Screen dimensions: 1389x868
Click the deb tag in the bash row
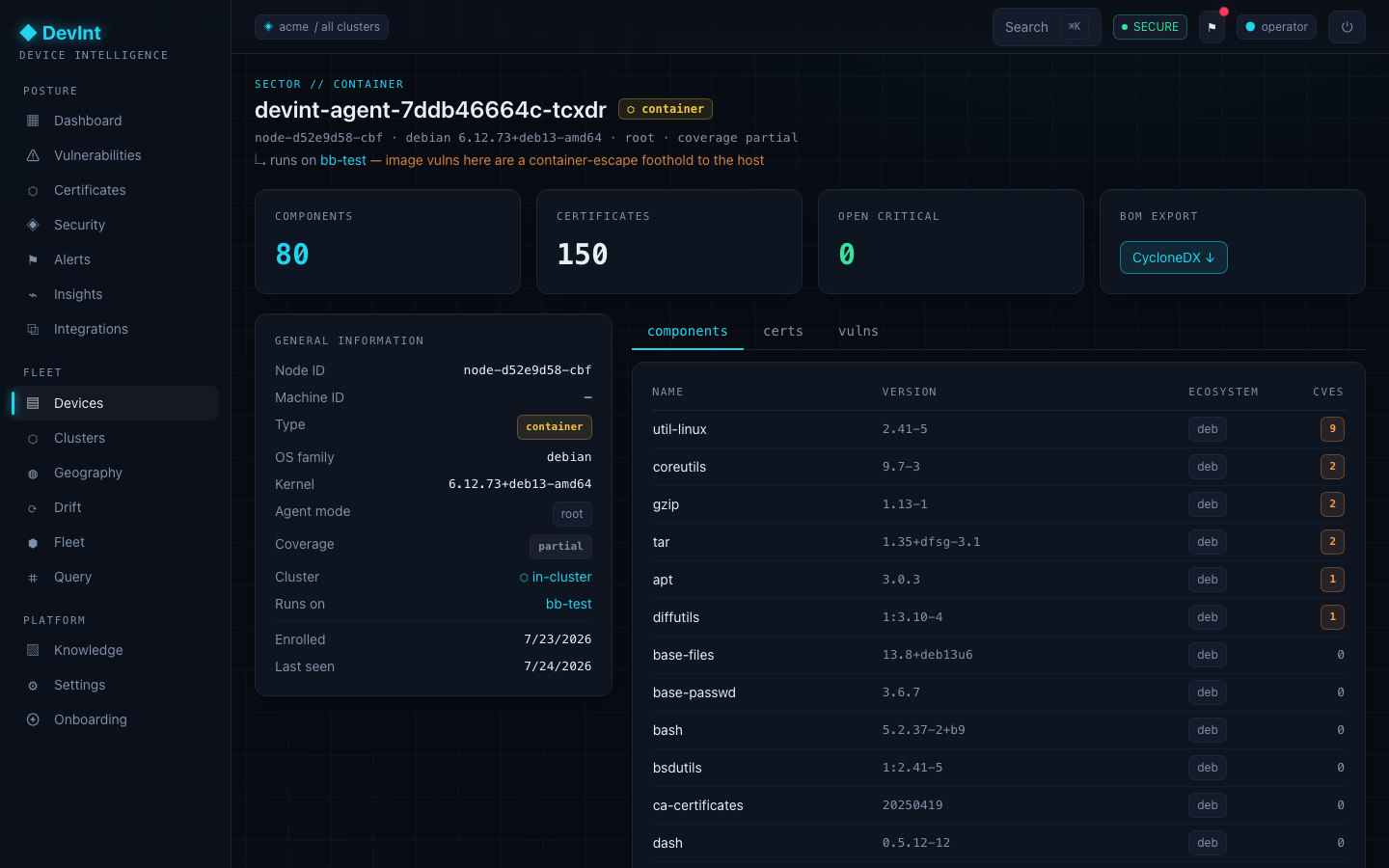pos(1208,730)
